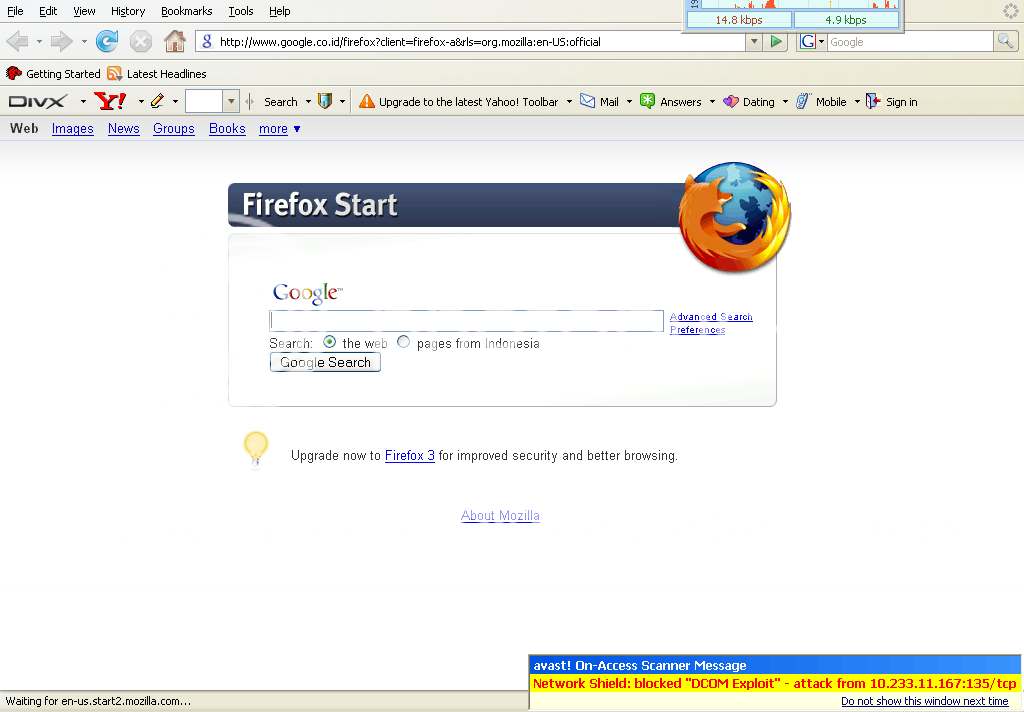Viewport: 1024px width, 712px height.
Task: Click the Getting Started bookmark icon
Action: 14,73
